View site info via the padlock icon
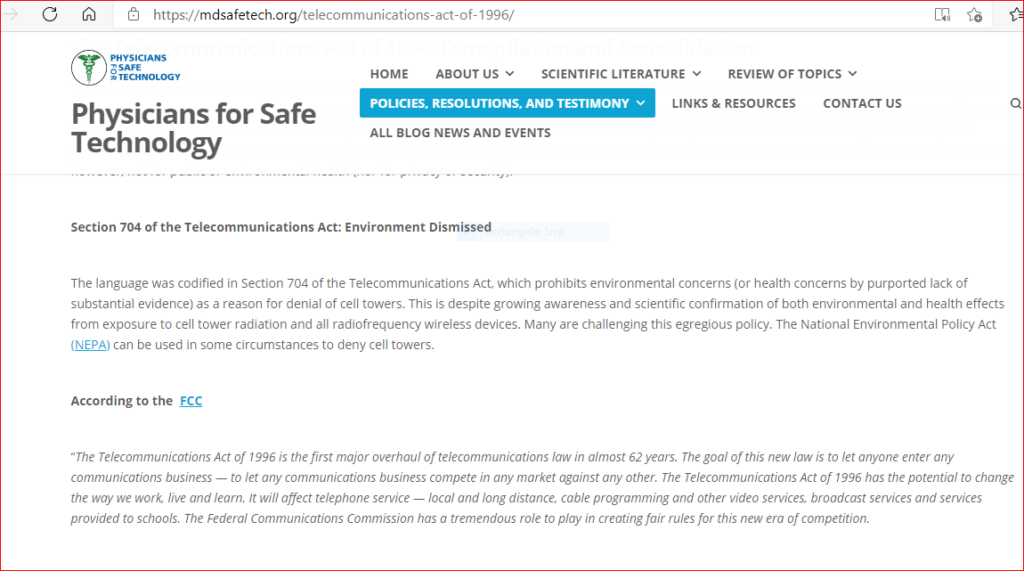Viewport: 1024px width, 571px height. (133, 14)
